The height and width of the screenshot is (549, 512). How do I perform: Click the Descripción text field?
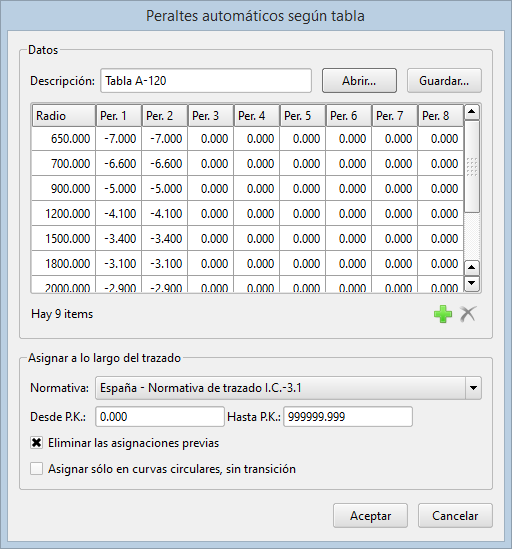click(x=206, y=81)
